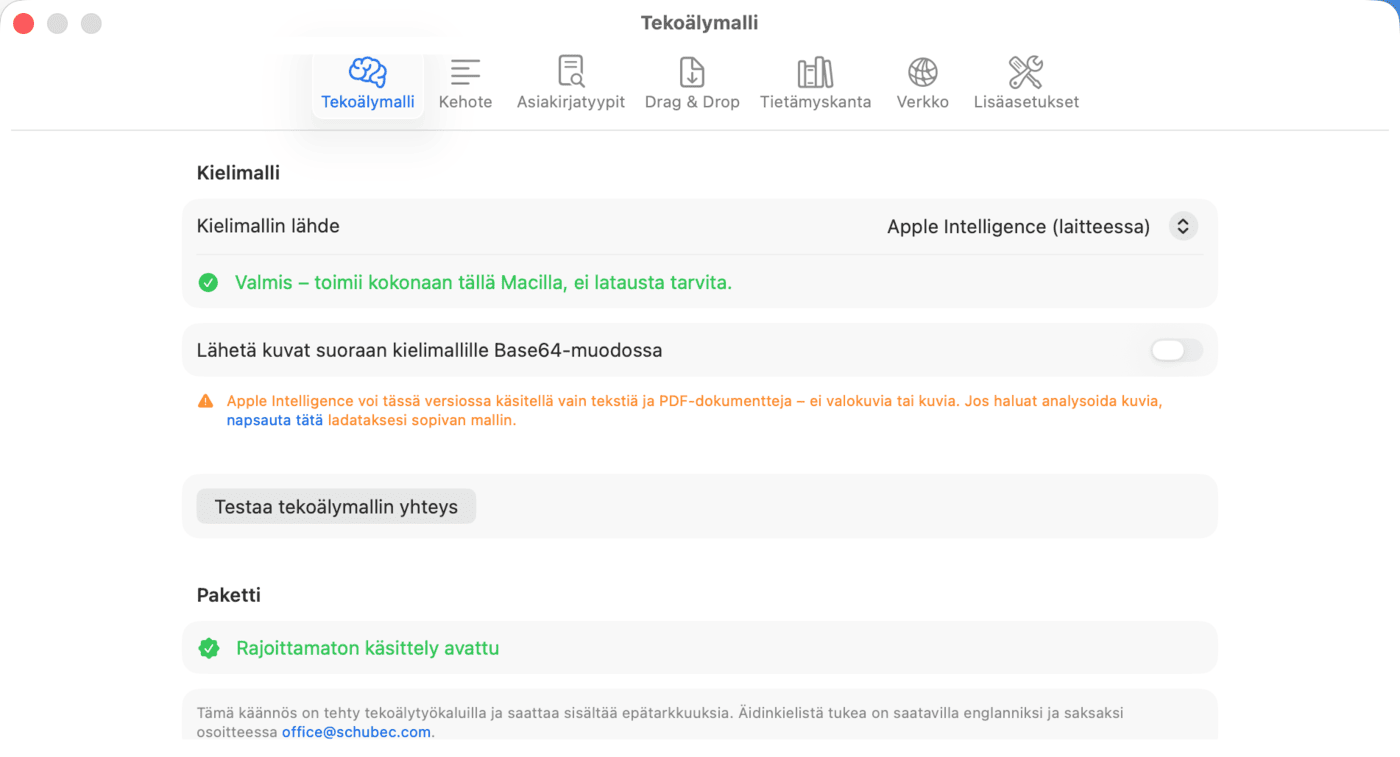Click the Tekoälymalli window title

699,23
